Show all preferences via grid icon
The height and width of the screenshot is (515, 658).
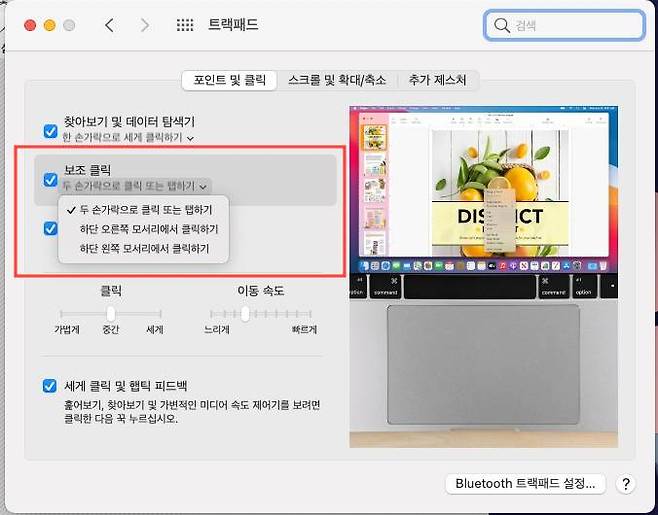(185, 26)
